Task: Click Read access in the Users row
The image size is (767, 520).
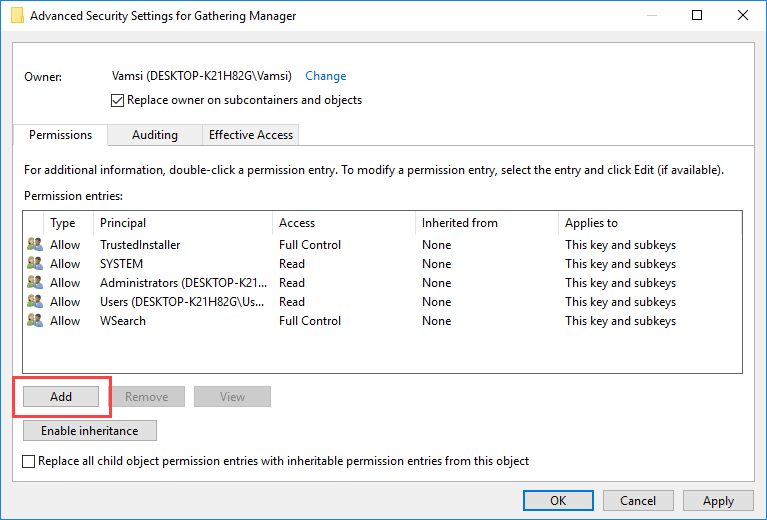Action: pos(292,302)
